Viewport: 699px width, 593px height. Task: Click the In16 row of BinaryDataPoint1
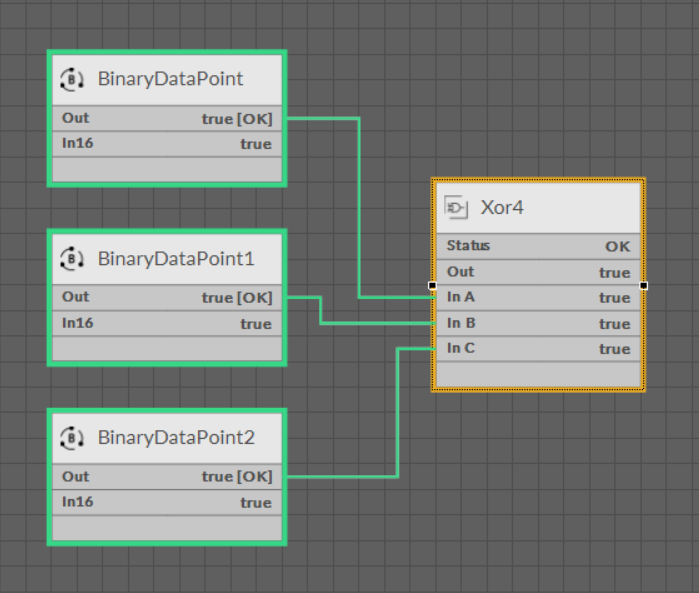pos(166,323)
